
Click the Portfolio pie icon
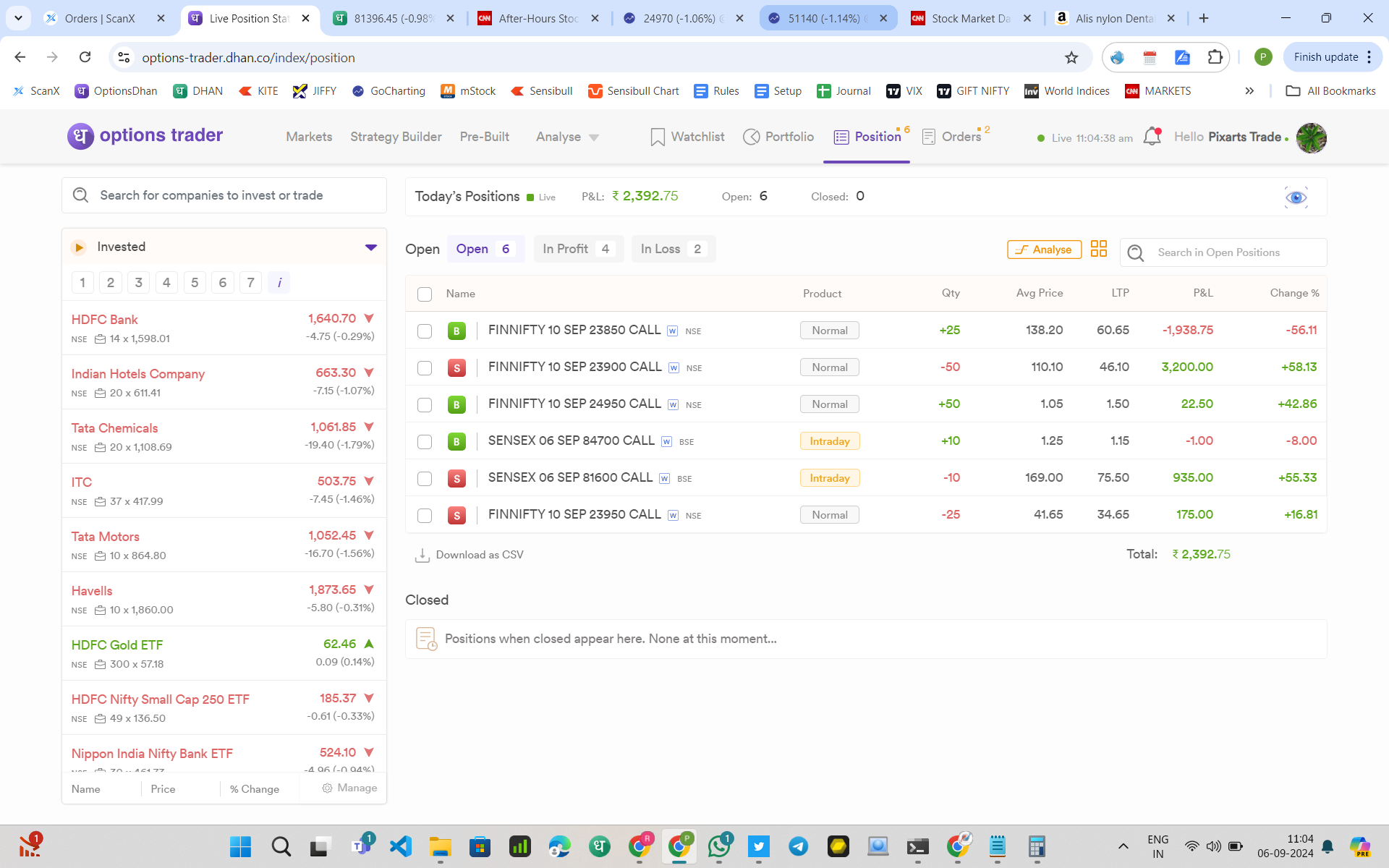click(751, 137)
